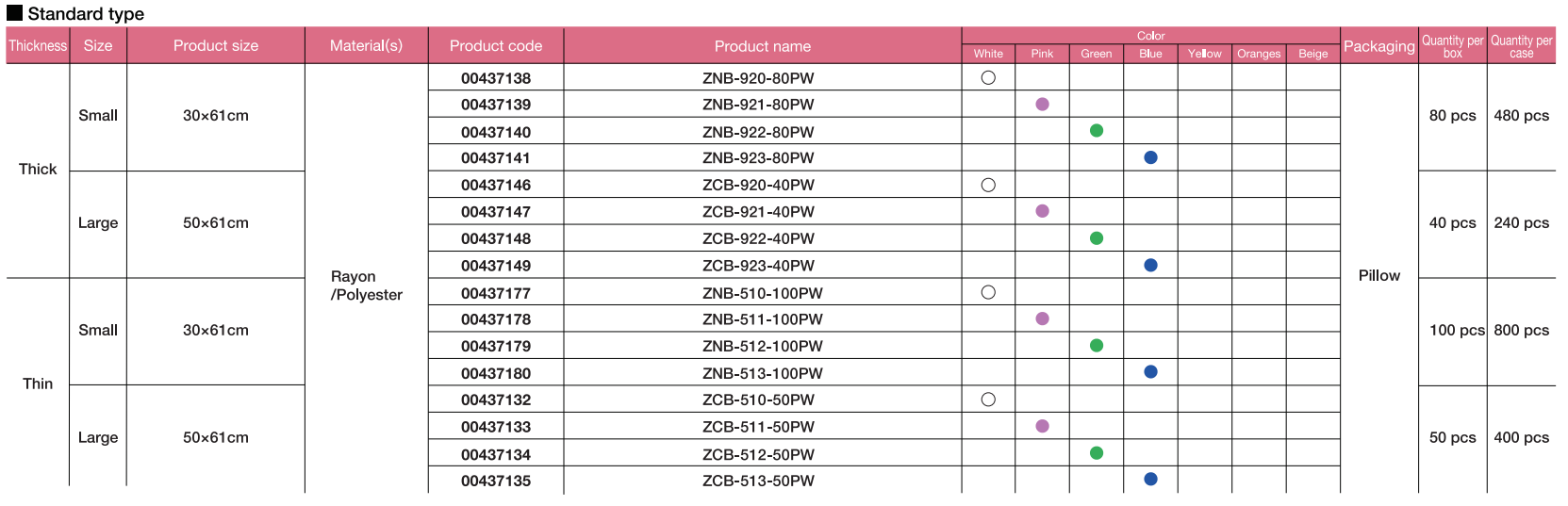Click product name ZNB-510-100PW
1568x506 pixels.
[763, 293]
